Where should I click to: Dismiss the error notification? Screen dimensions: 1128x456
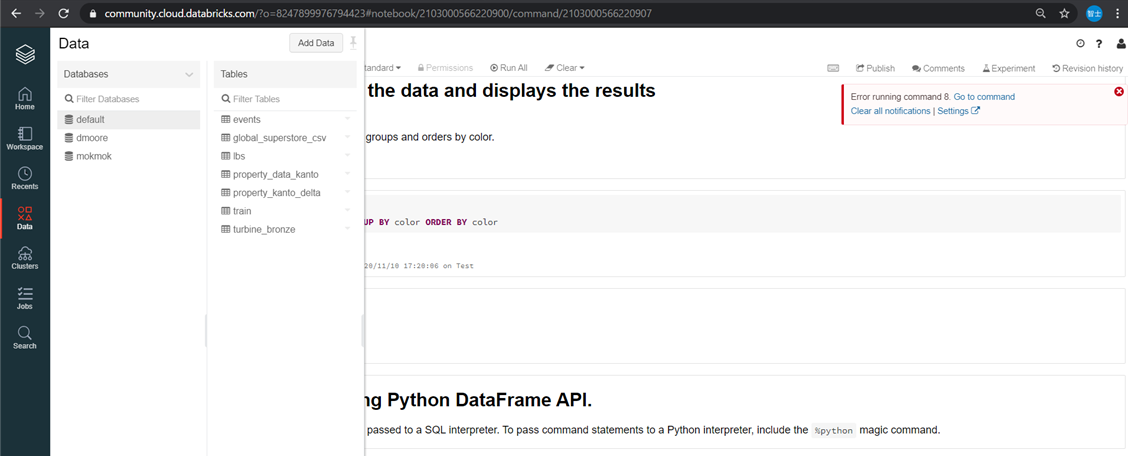pos(1119,92)
